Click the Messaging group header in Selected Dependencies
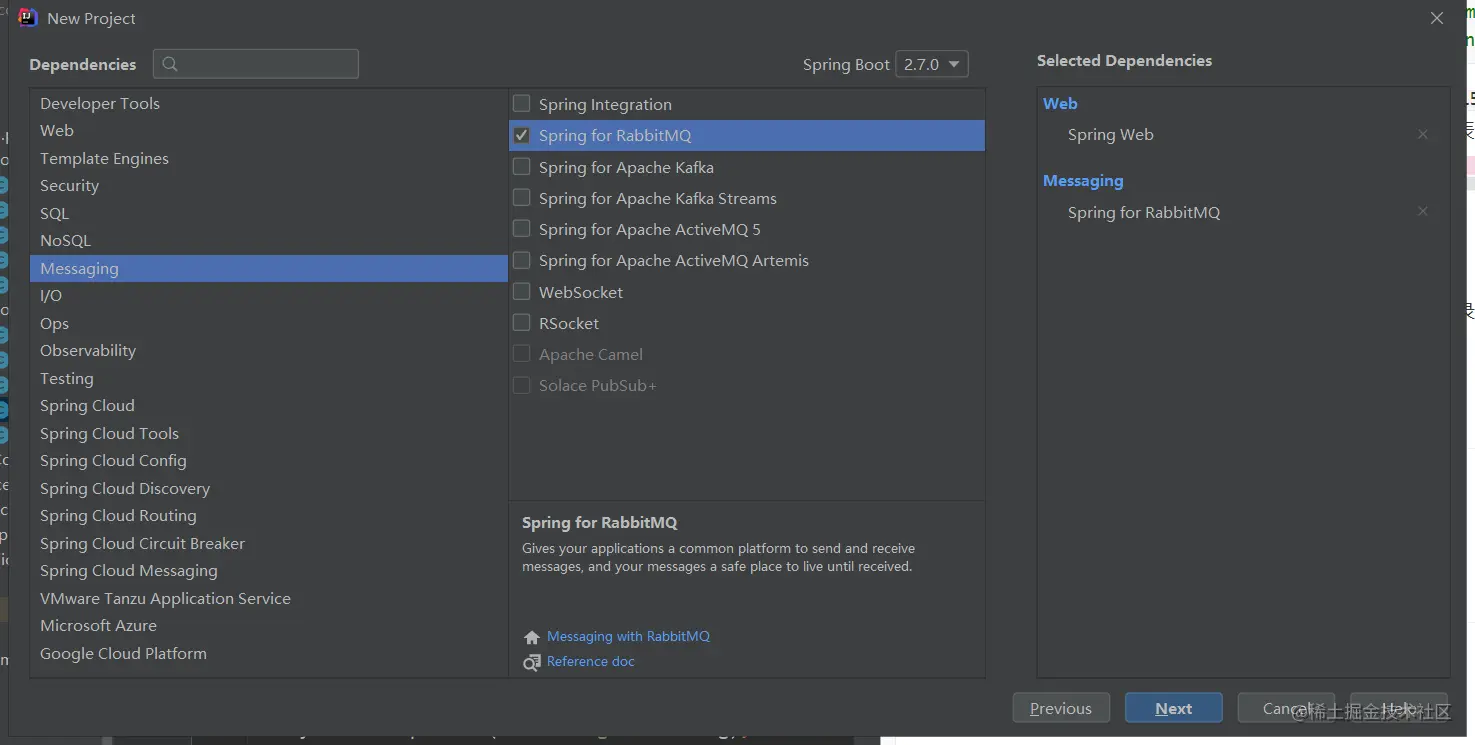This screenshot has width=1475, height=745. click(1083, 181)
